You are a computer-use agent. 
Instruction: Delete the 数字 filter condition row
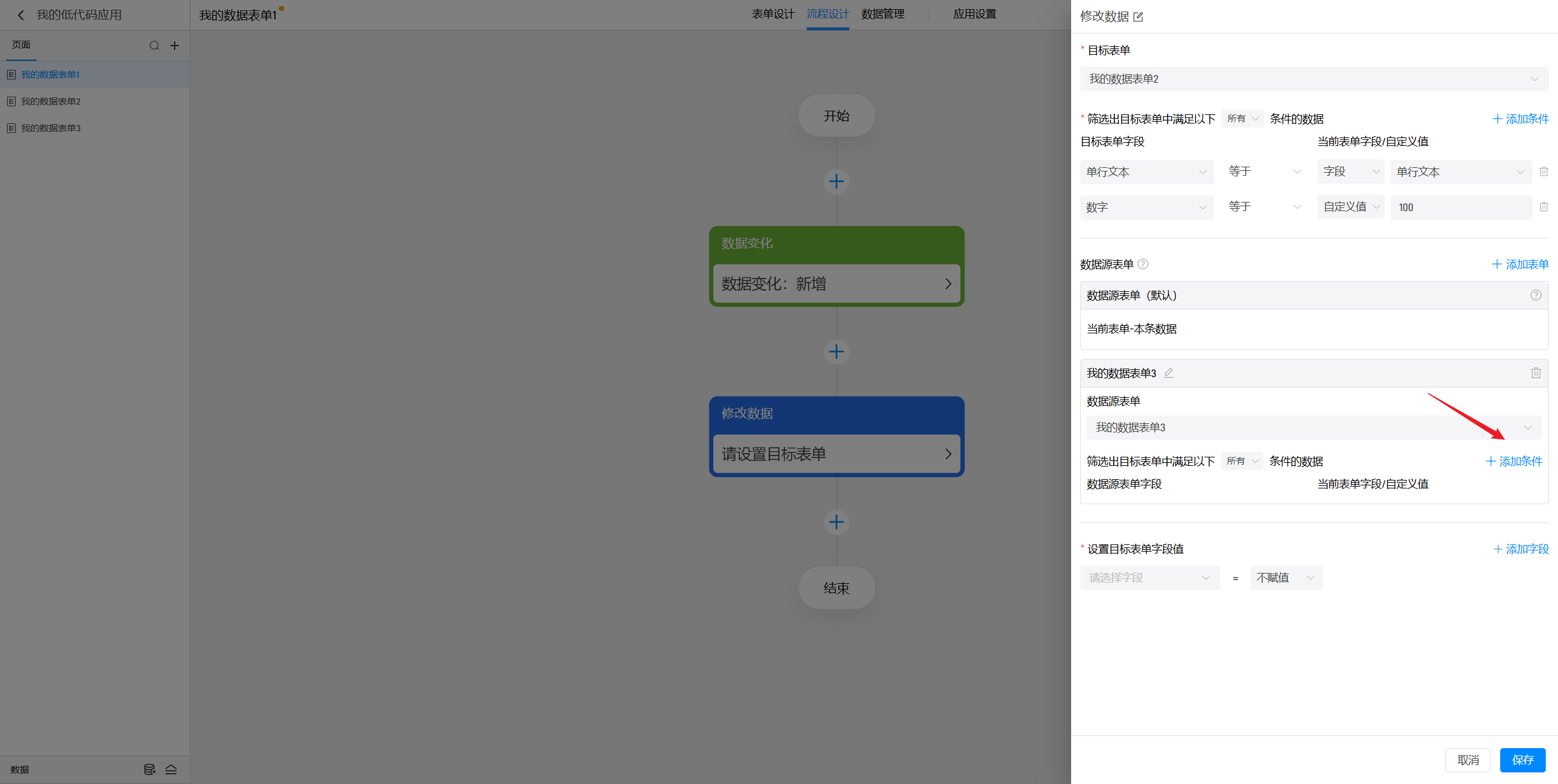tap(1543, 207)
